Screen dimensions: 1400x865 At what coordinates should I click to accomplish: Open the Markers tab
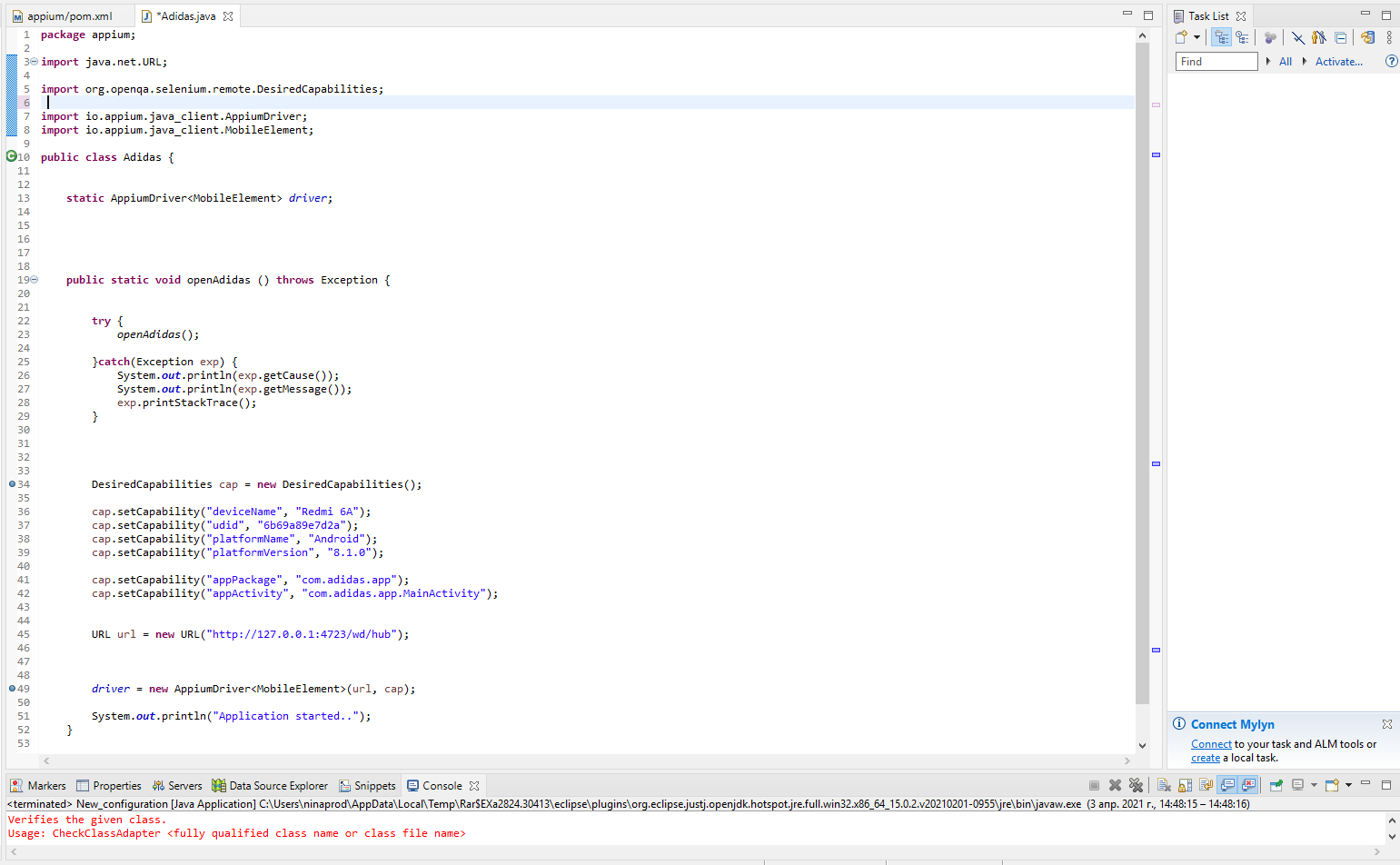pyautogui.click(x=38, y=786)
